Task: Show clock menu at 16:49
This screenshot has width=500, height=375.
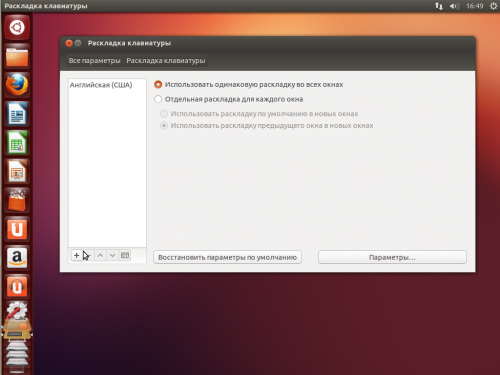Action: (x=475, y=6)
